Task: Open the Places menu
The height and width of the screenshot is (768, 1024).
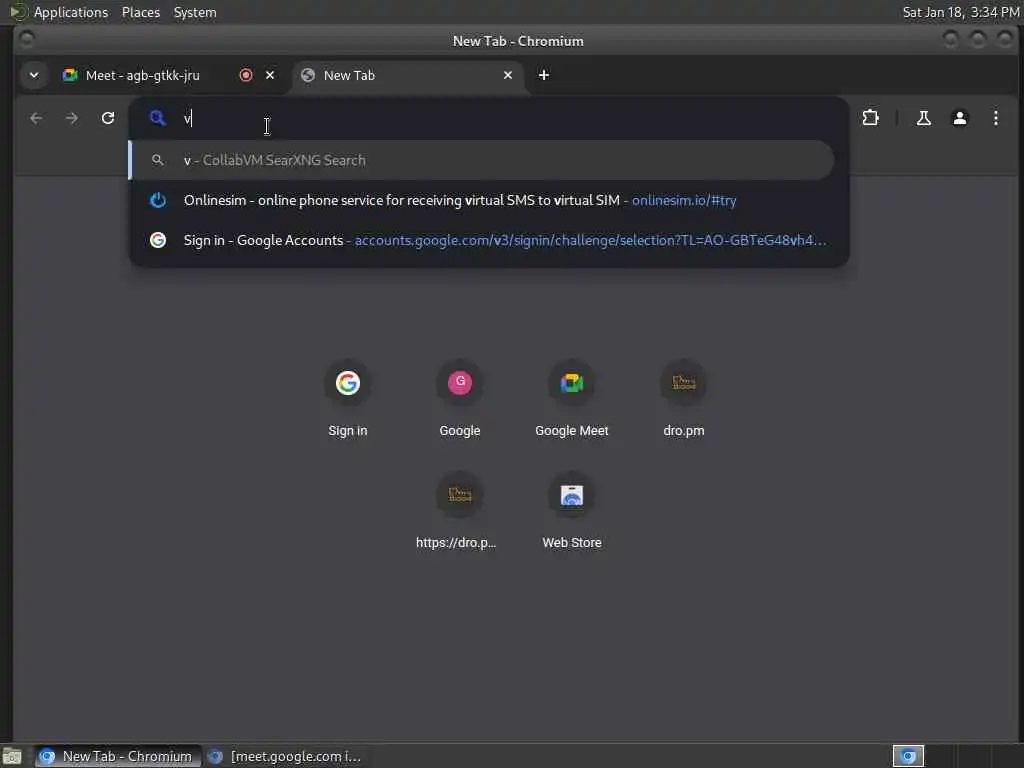Action: click(x=140, y=12)
